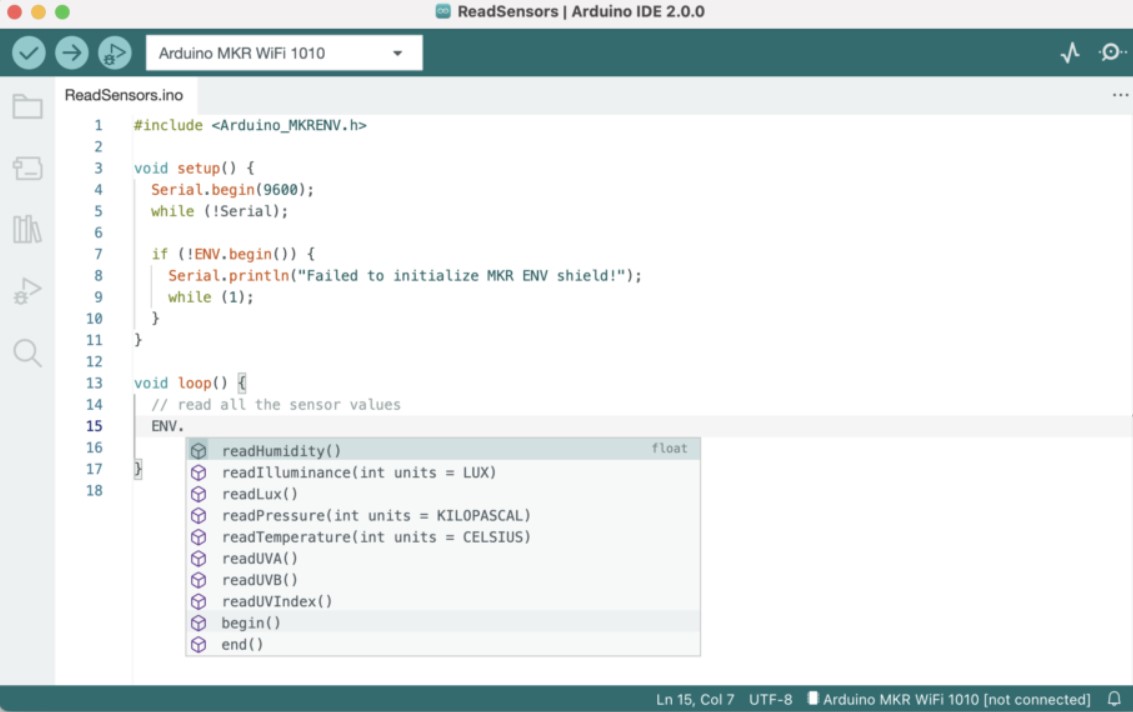Click the cube icon beside readUVA()
Image resolution: width=1133 pixels, height=712 pixels.
click(199, 558)
